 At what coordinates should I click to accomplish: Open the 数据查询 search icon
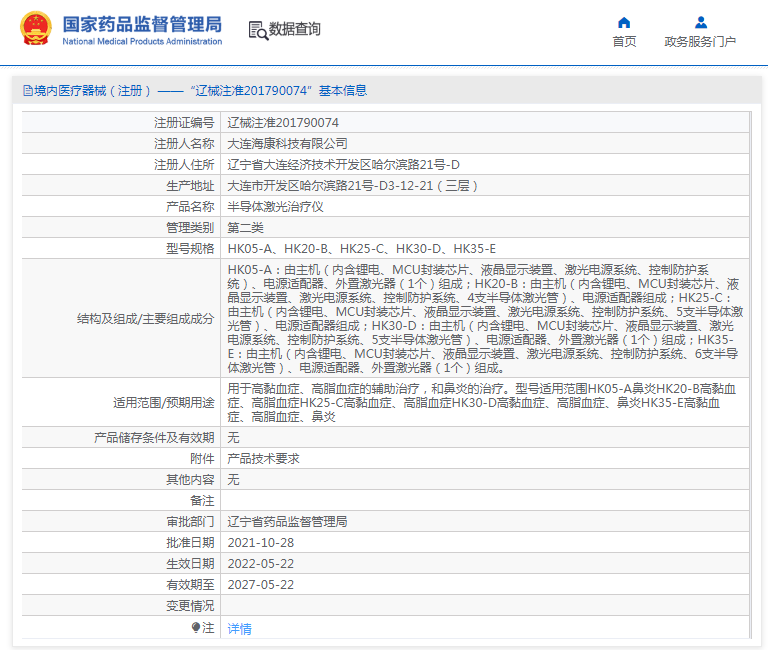(258, 30)
